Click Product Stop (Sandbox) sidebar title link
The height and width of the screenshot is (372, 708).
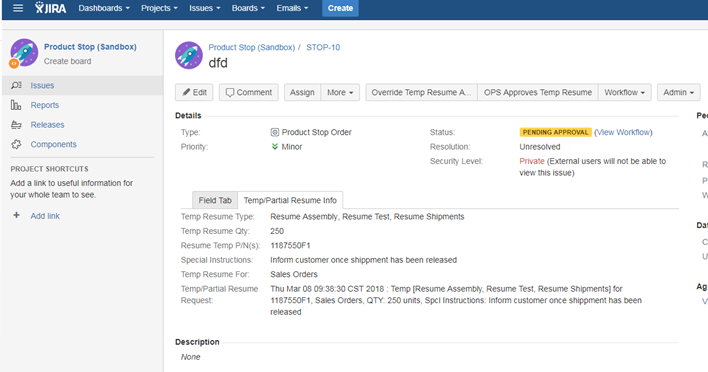click(90, 47)
